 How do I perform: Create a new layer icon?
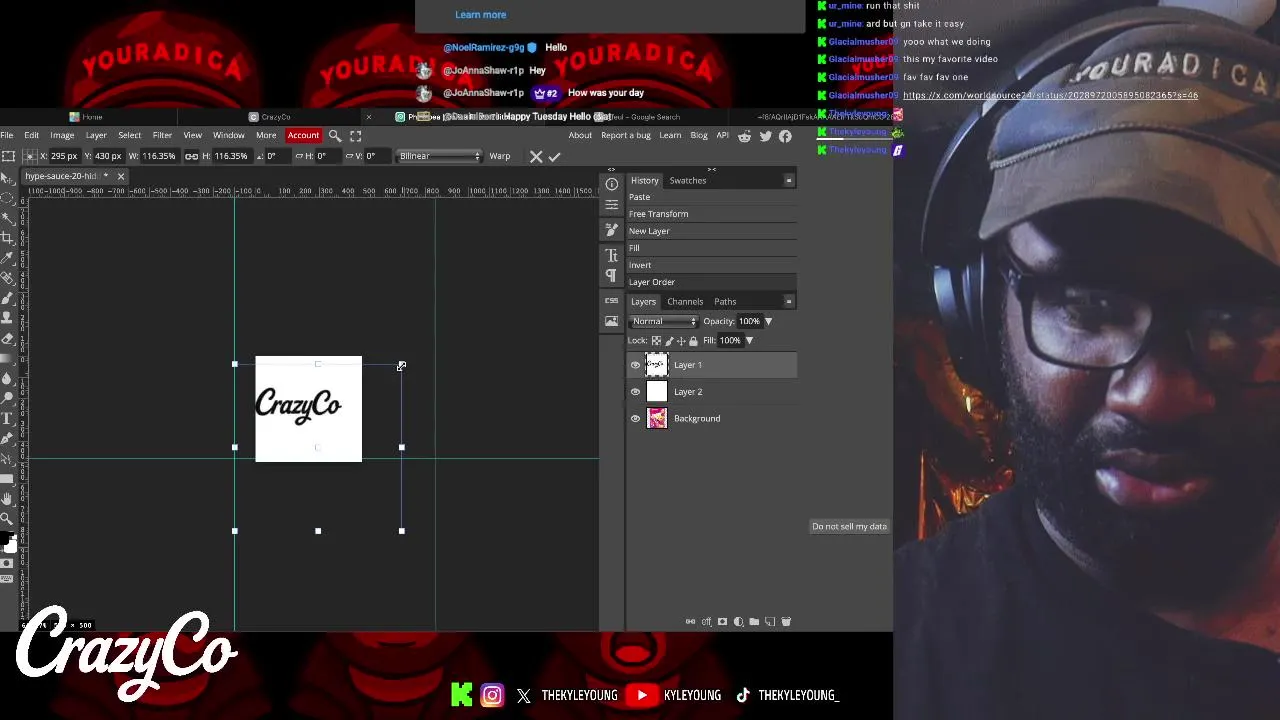[770, 622]
